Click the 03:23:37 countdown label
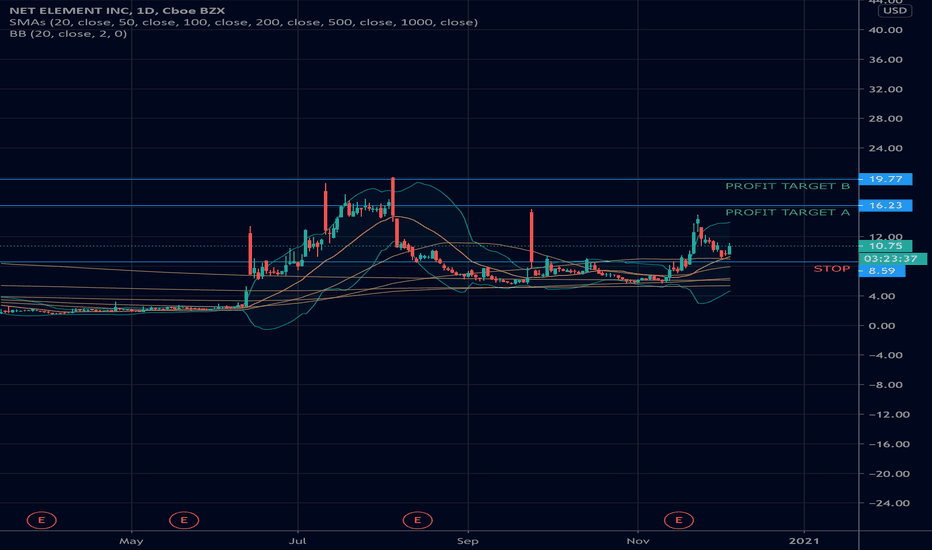 point(892,259)
